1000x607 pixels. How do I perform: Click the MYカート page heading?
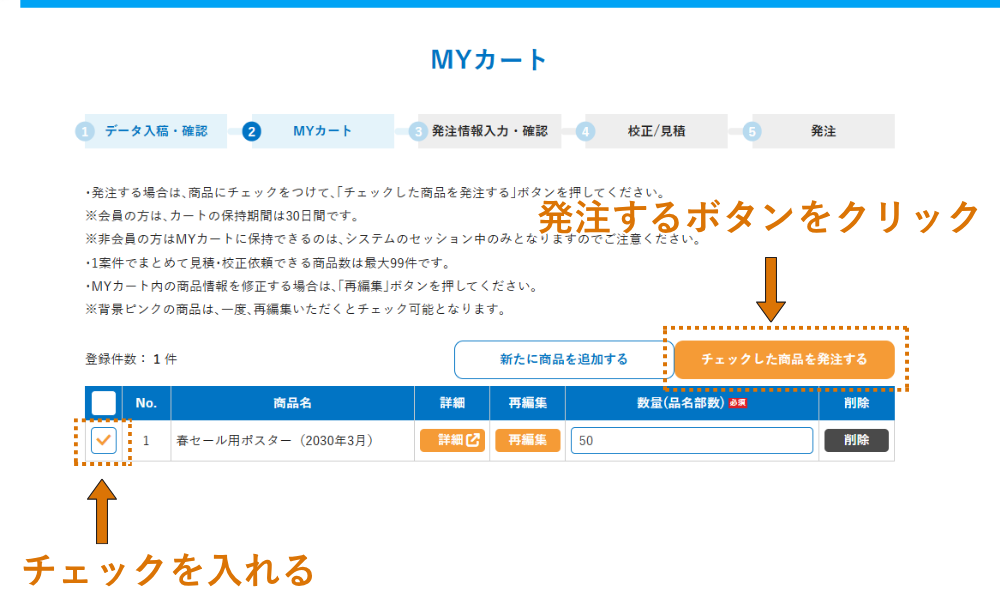click(489, 60)
